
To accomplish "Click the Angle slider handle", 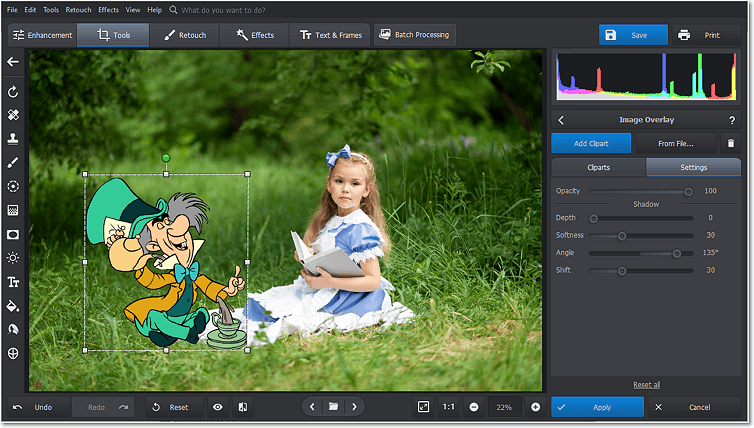I will (676, 253).
